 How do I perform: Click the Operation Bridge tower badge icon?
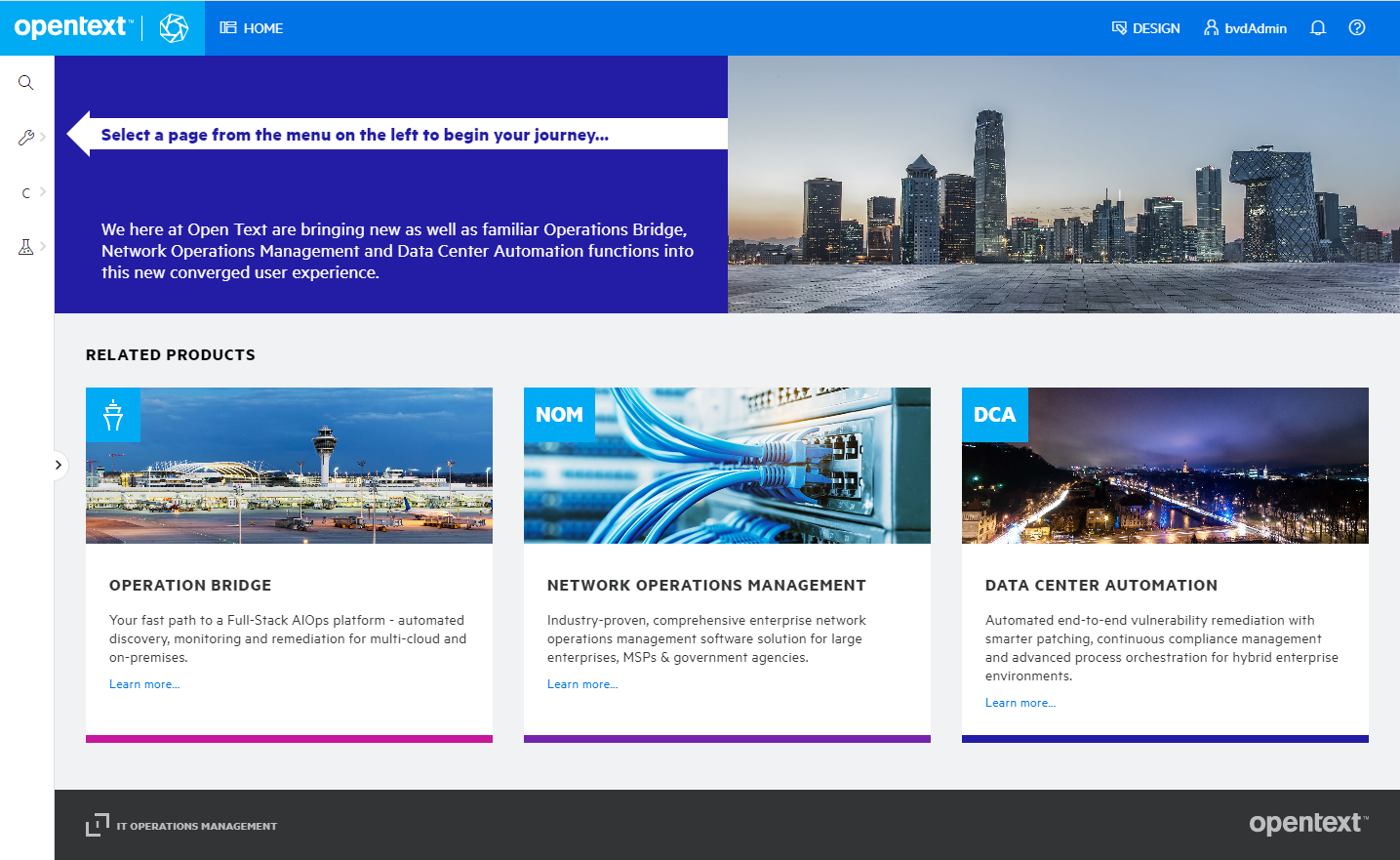click(113, 414)
